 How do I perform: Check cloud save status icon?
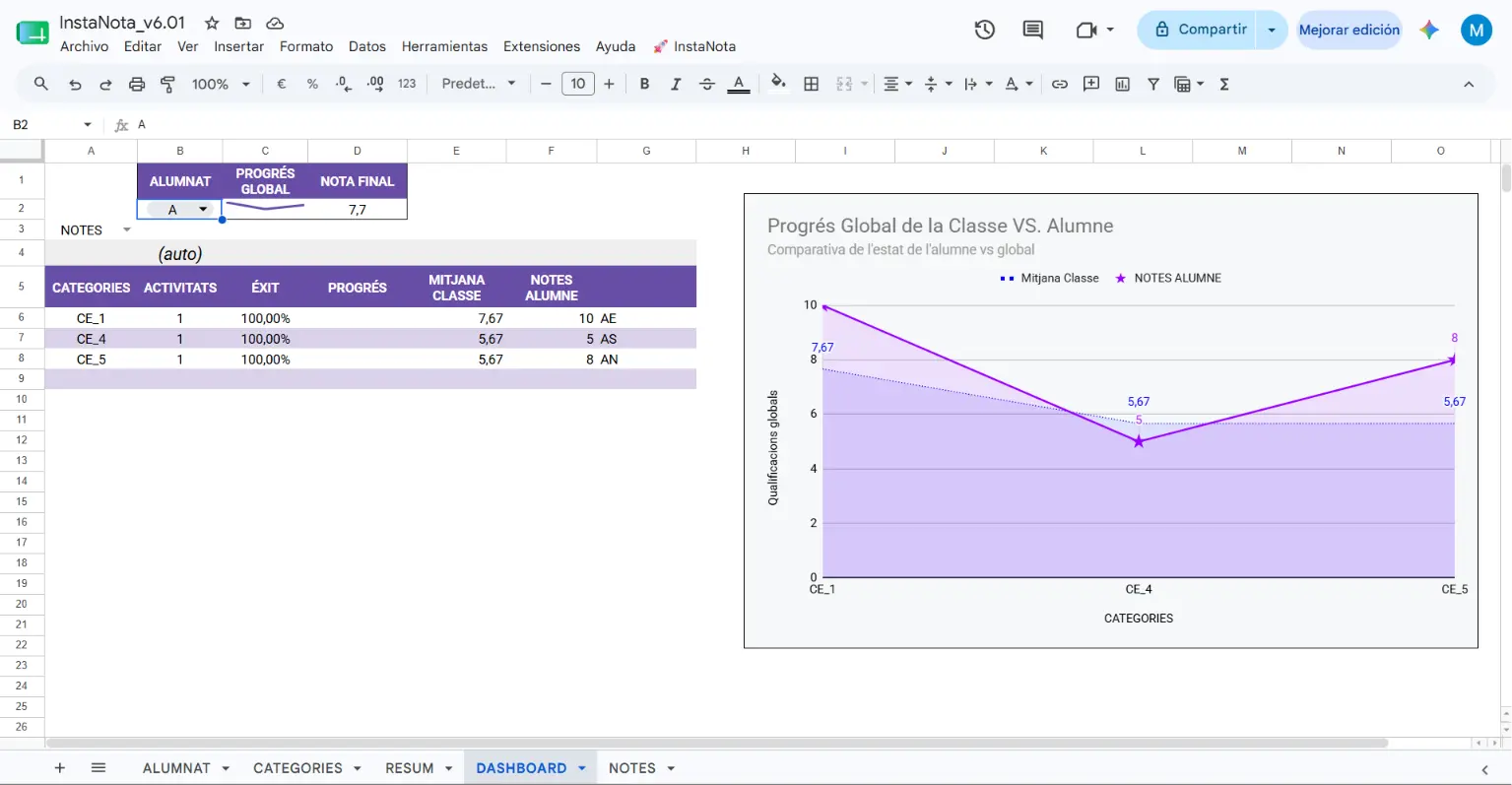276,23
